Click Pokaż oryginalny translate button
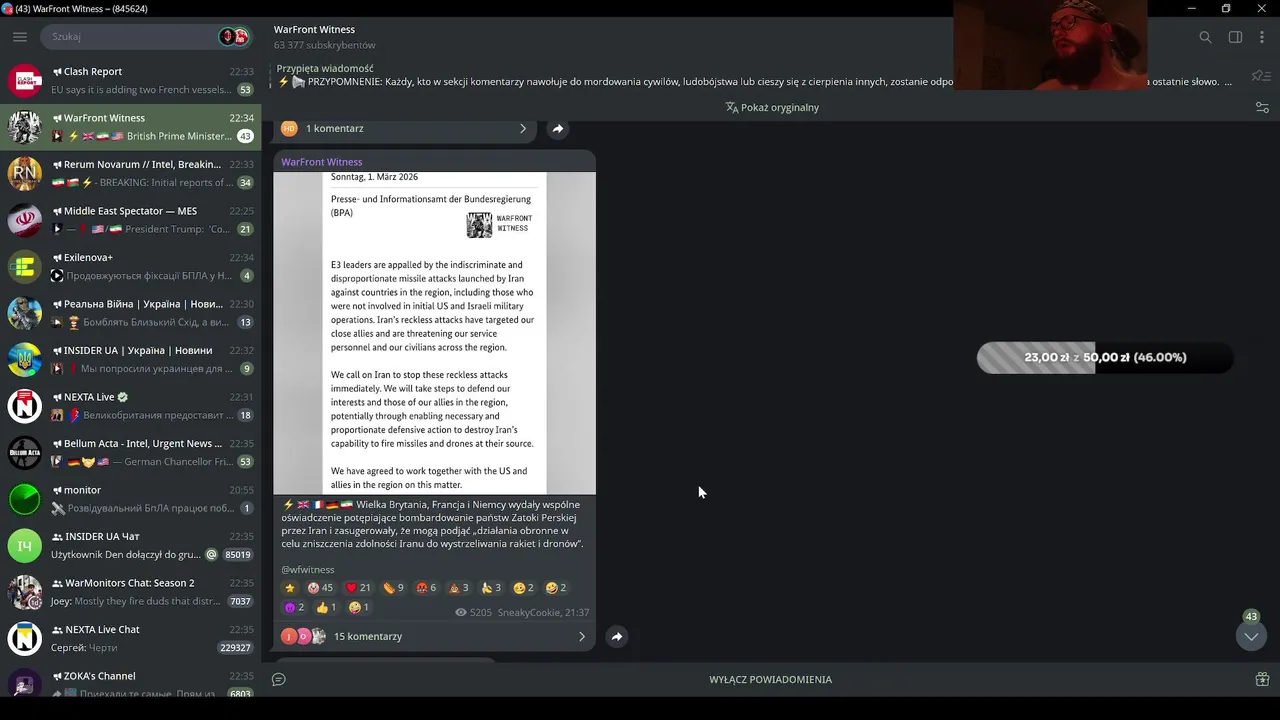The height and width of the screenshot is (720, 1280). 771,107
